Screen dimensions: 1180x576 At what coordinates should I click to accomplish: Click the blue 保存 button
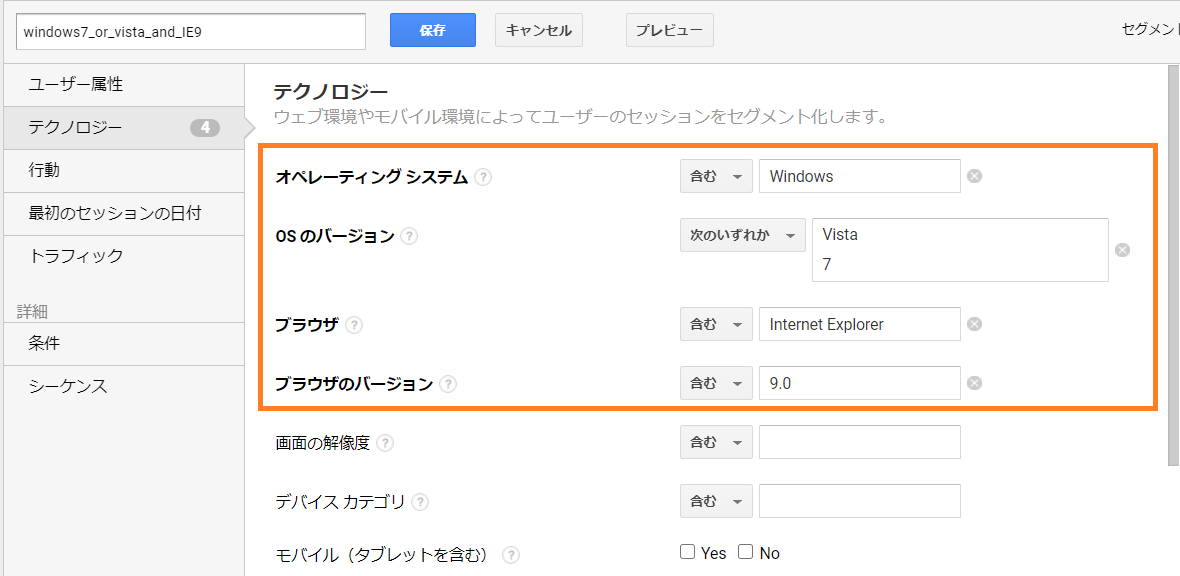(432, 30)
